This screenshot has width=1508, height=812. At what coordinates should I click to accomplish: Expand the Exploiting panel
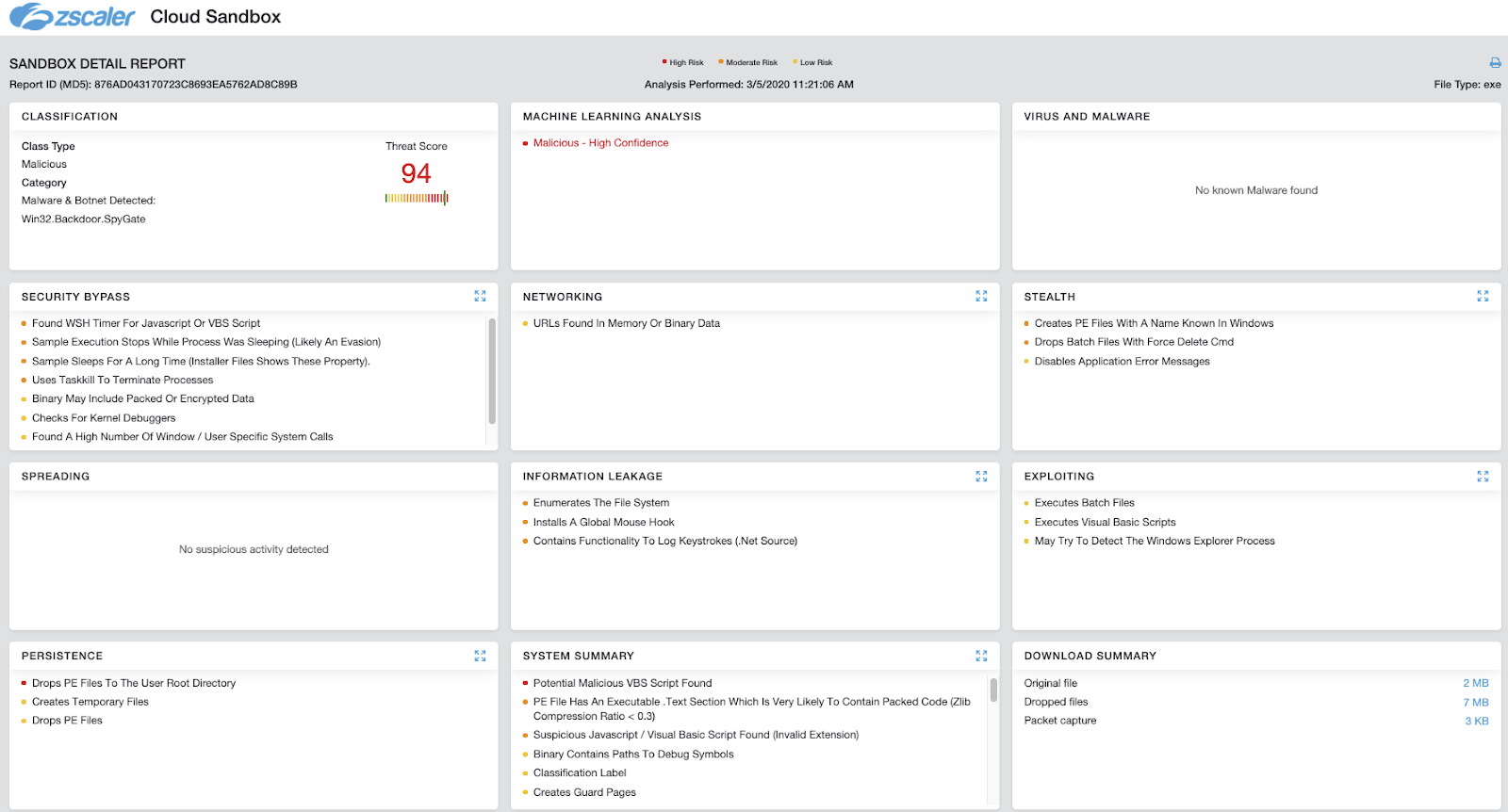(x=1483, y=476)
